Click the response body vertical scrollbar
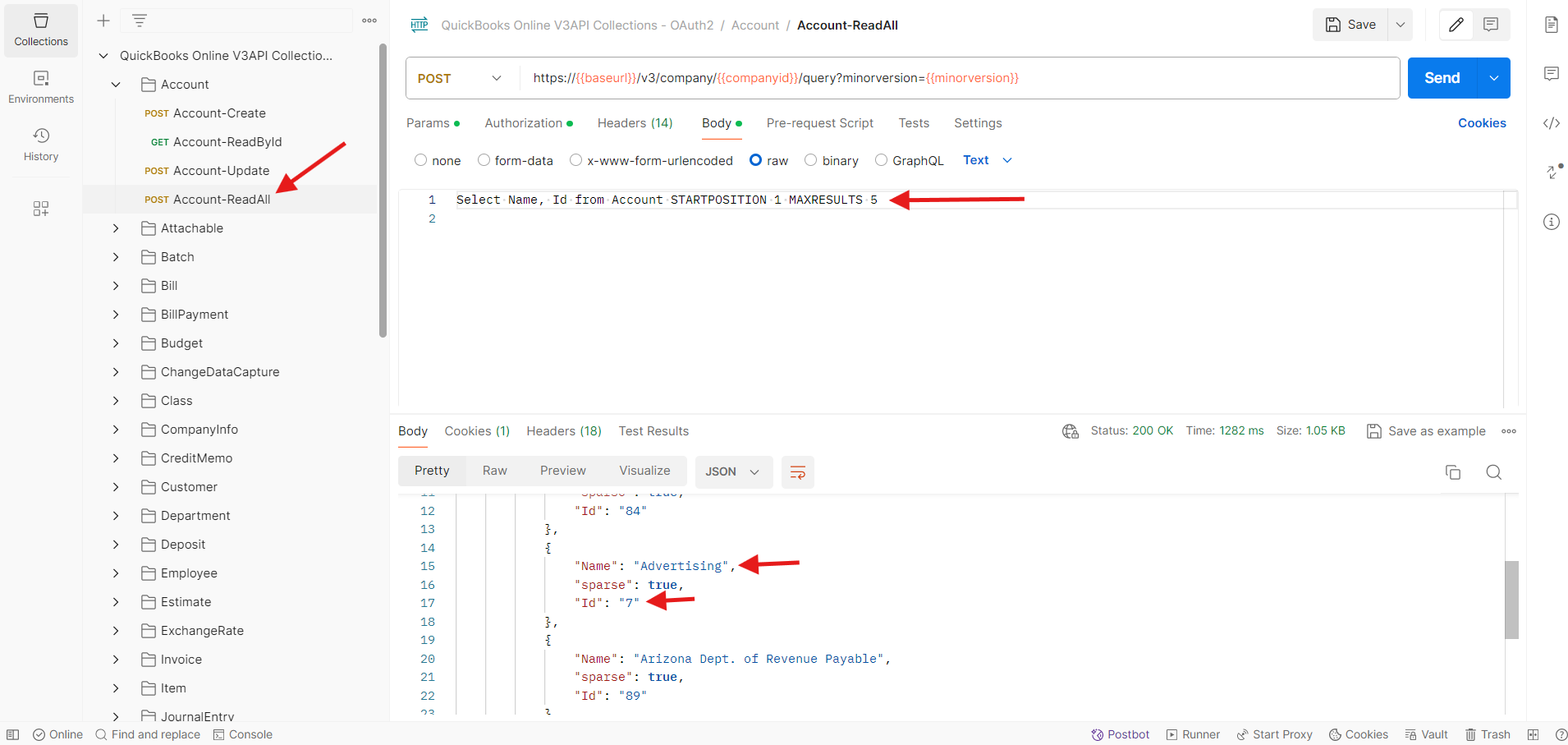1568x745 pixels. pyautogui.click(x=1511, y=600)
